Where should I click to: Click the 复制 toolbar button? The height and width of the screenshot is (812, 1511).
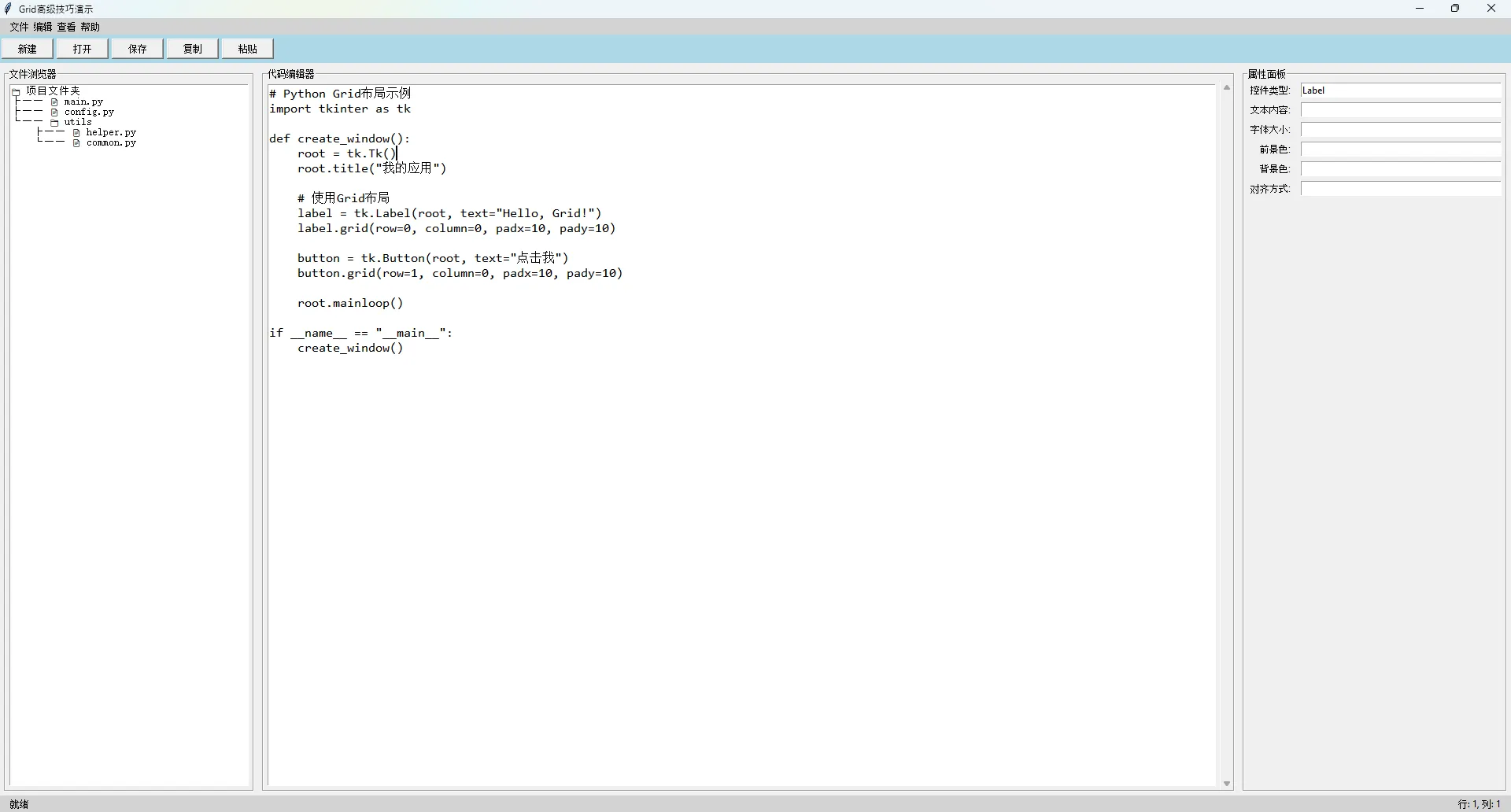tap(193, 49)
